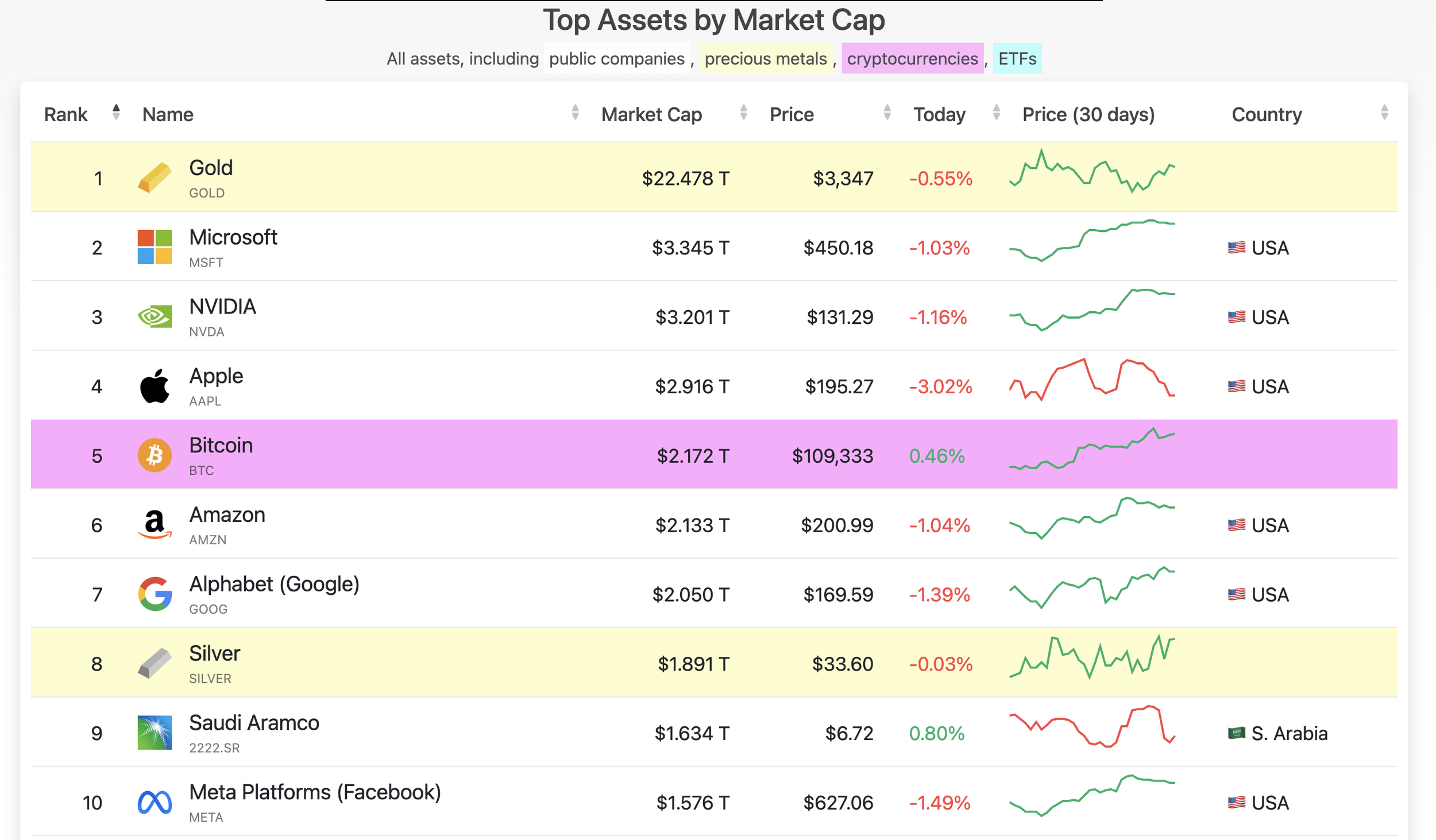Viewport: 1436px width, 840px height.
Task: Click the Apple logo icon
Action: 155,386
